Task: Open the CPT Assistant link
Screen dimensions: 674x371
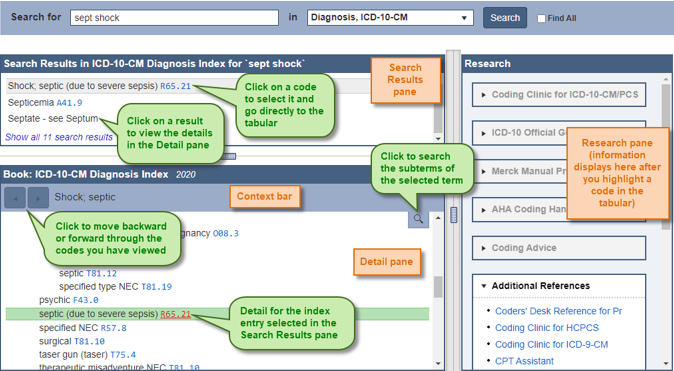Action: click(524, 361)
